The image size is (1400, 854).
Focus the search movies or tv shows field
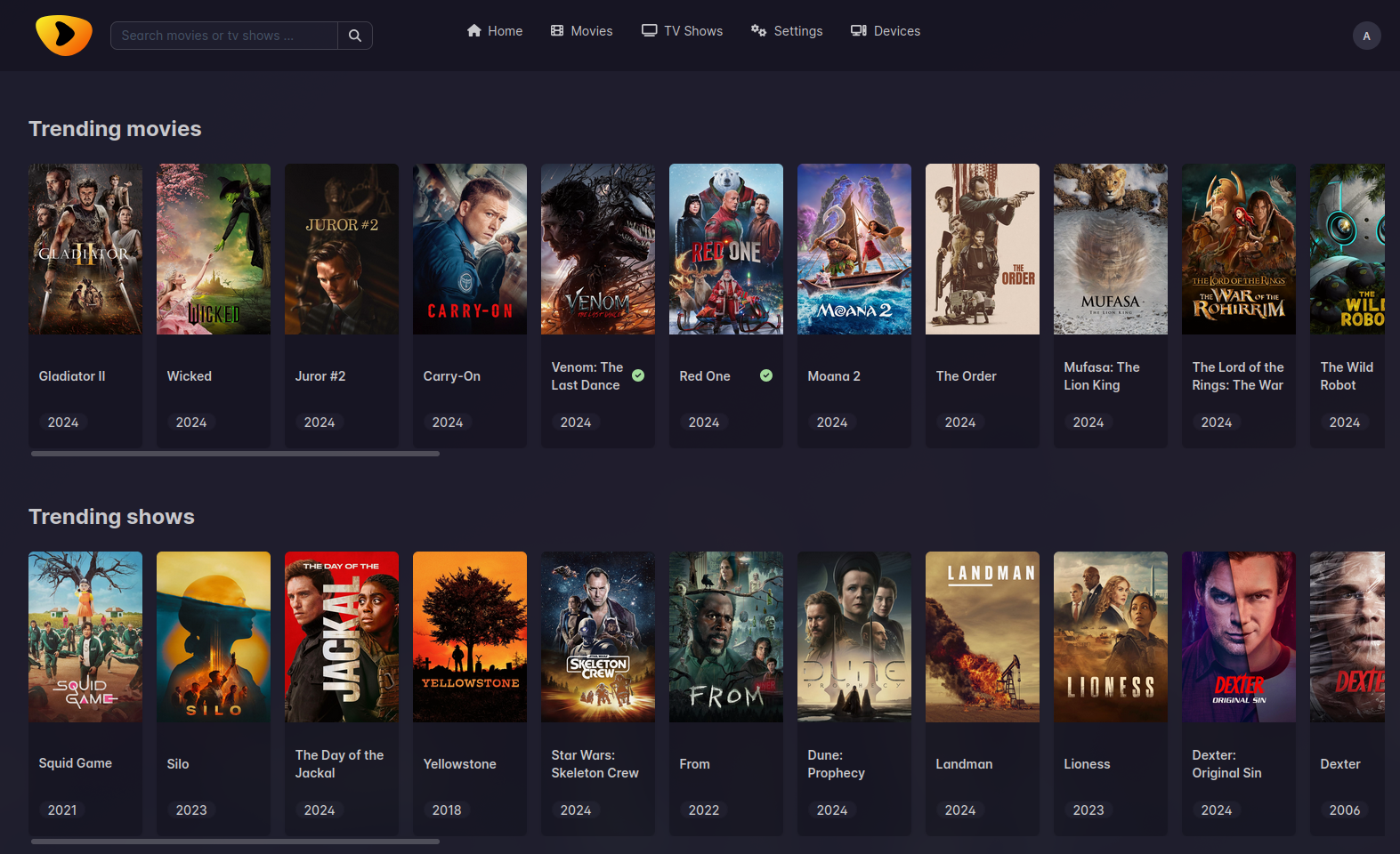pos(224,36)
